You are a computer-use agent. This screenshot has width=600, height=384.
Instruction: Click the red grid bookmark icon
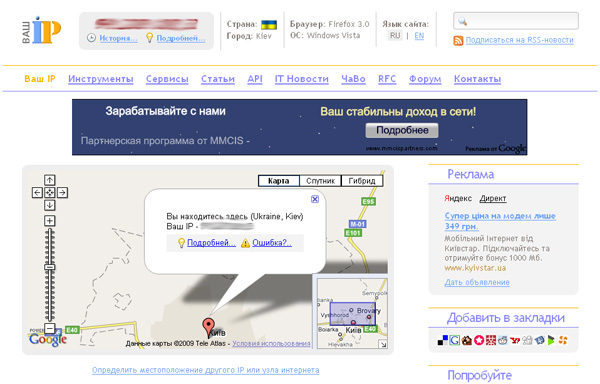point(491,340)
